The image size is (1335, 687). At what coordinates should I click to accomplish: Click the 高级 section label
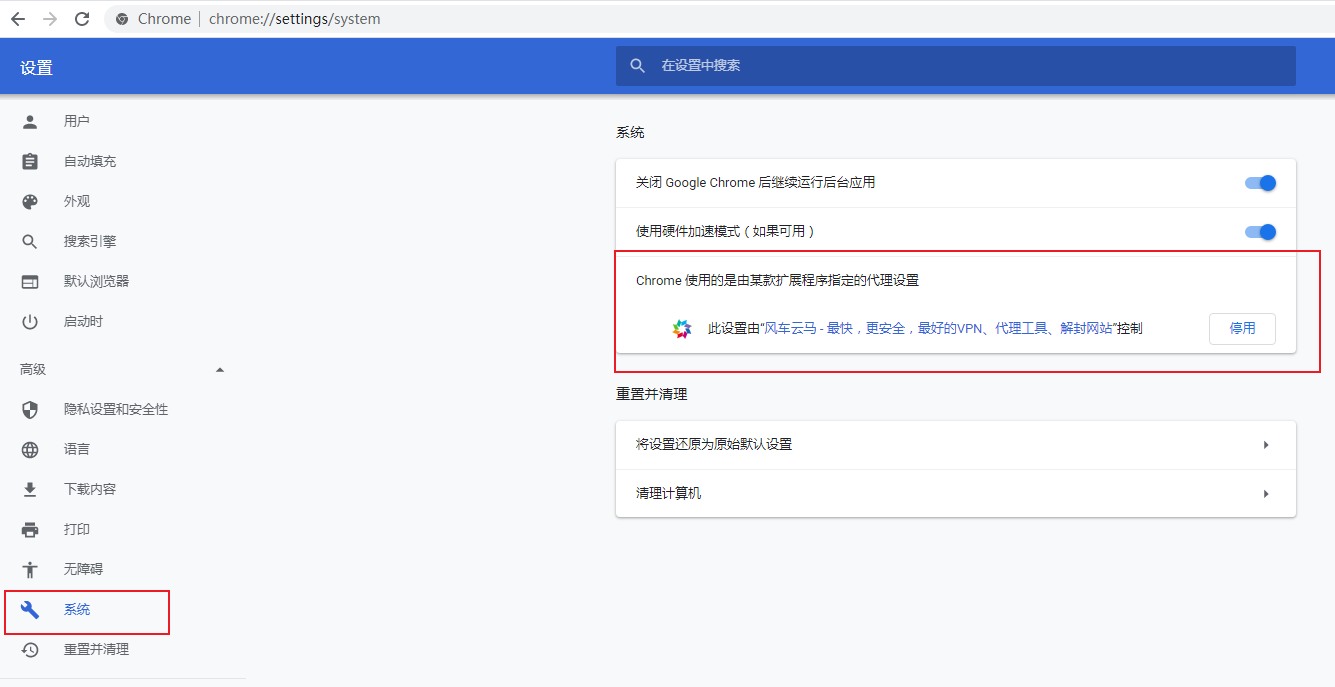click(x=33, y=370)
